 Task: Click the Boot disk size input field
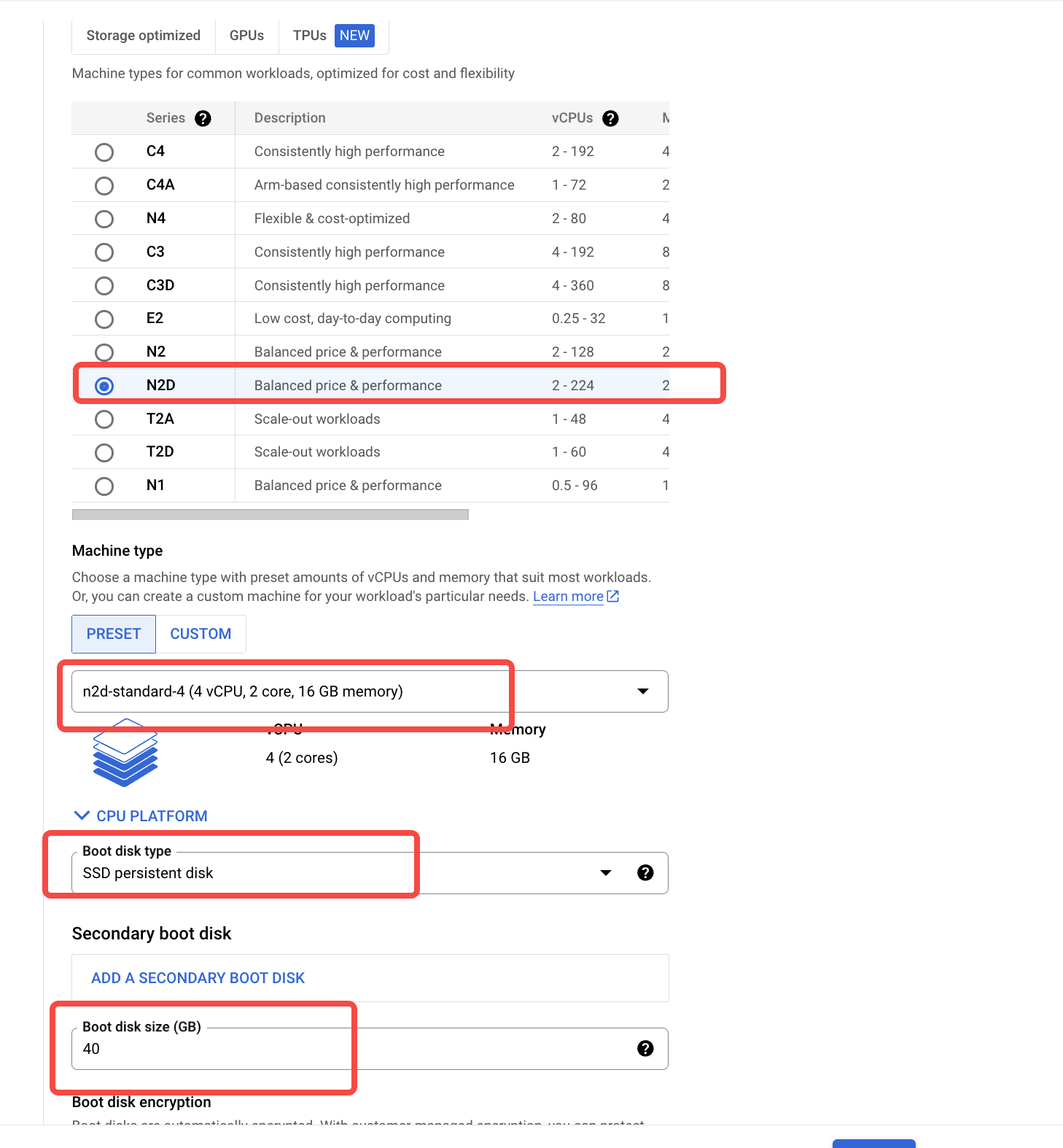tap(354, 1049)
